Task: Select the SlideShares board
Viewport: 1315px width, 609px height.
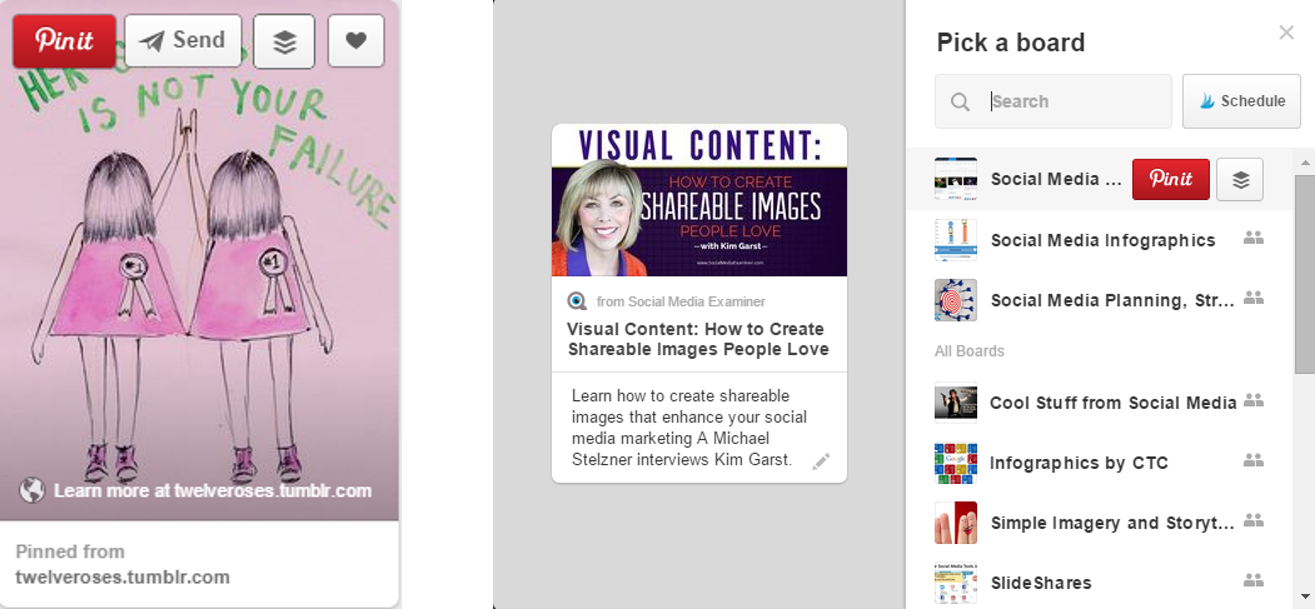Action: [x=1100, y=583]
